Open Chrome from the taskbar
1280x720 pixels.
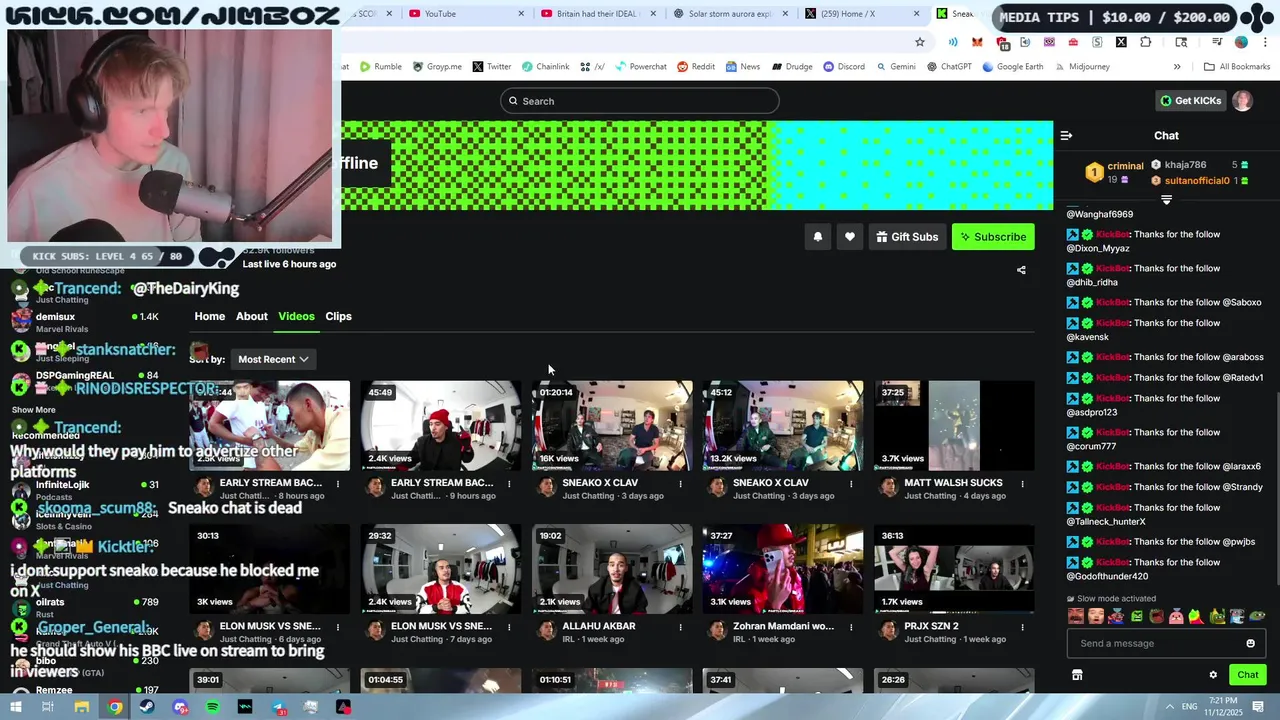click(115, 707)
